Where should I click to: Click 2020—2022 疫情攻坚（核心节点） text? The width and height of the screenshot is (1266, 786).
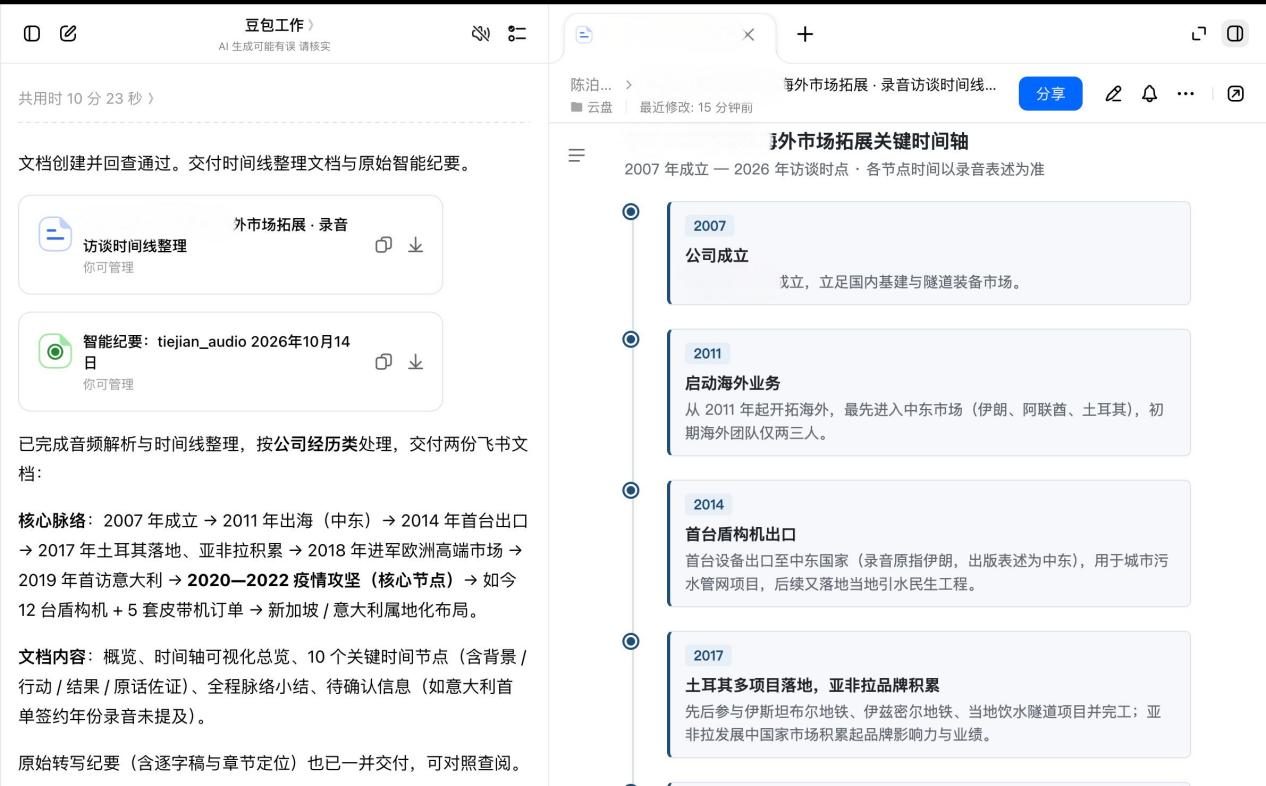pos(320,579)
